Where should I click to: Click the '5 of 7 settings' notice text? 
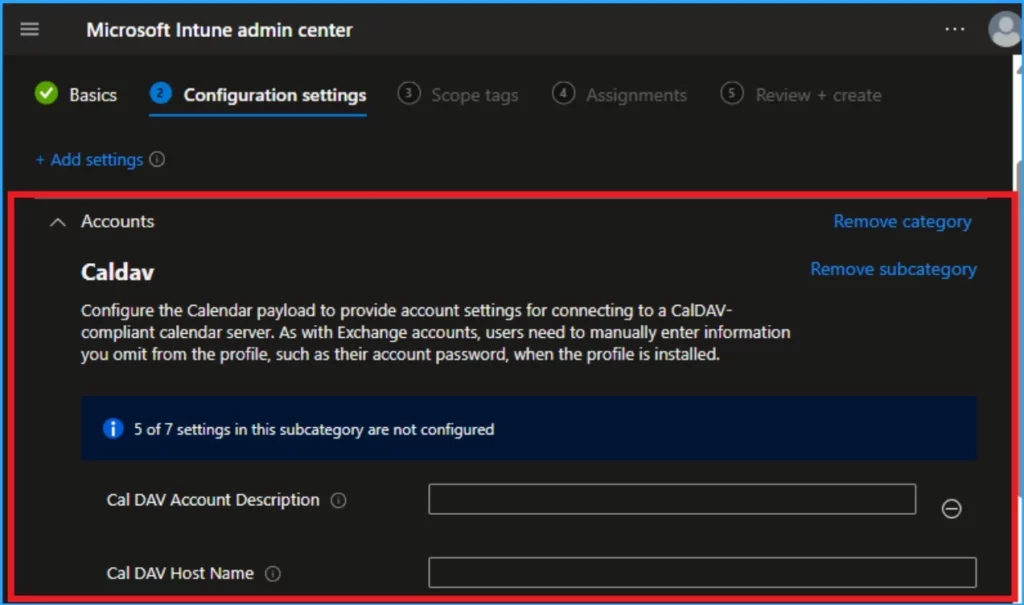pos(314,429)
